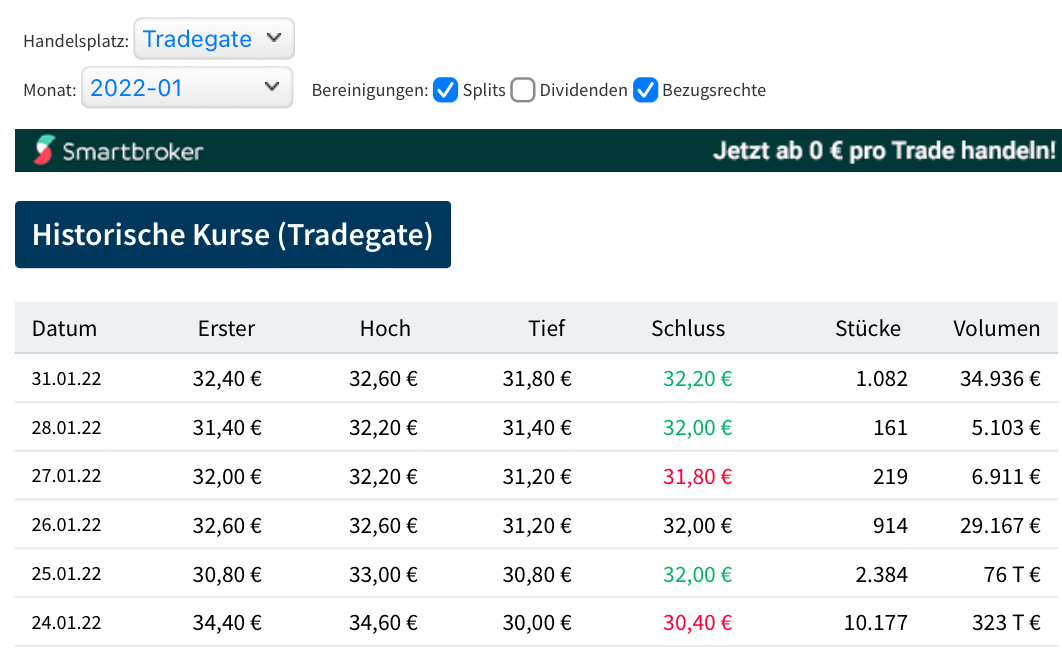The image size is (1062, 652).
Task: Select the red closing price 31,80 €
Action: coord(697,477)
